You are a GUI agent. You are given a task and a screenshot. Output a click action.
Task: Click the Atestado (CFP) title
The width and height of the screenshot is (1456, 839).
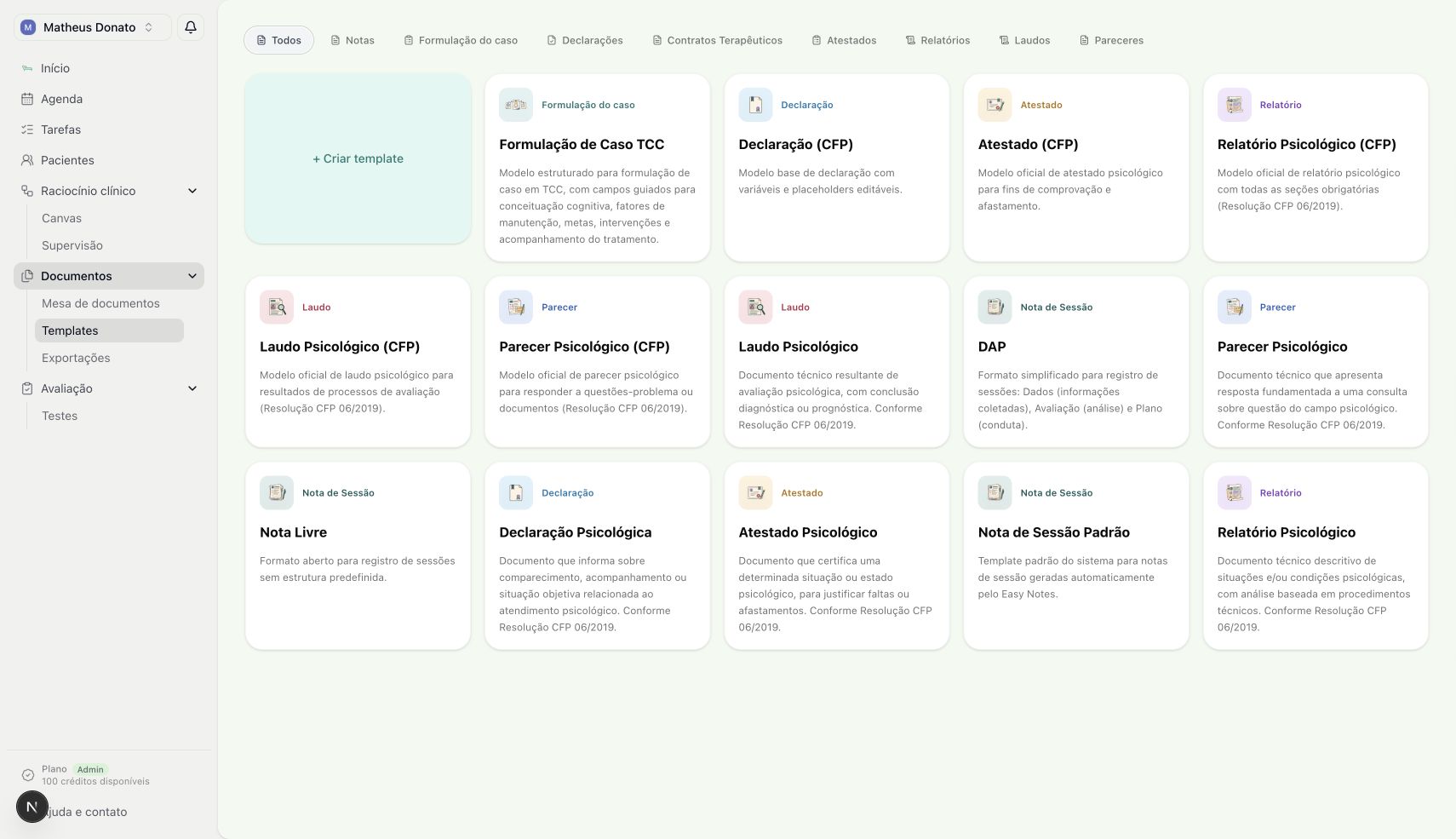point(1028,145)
